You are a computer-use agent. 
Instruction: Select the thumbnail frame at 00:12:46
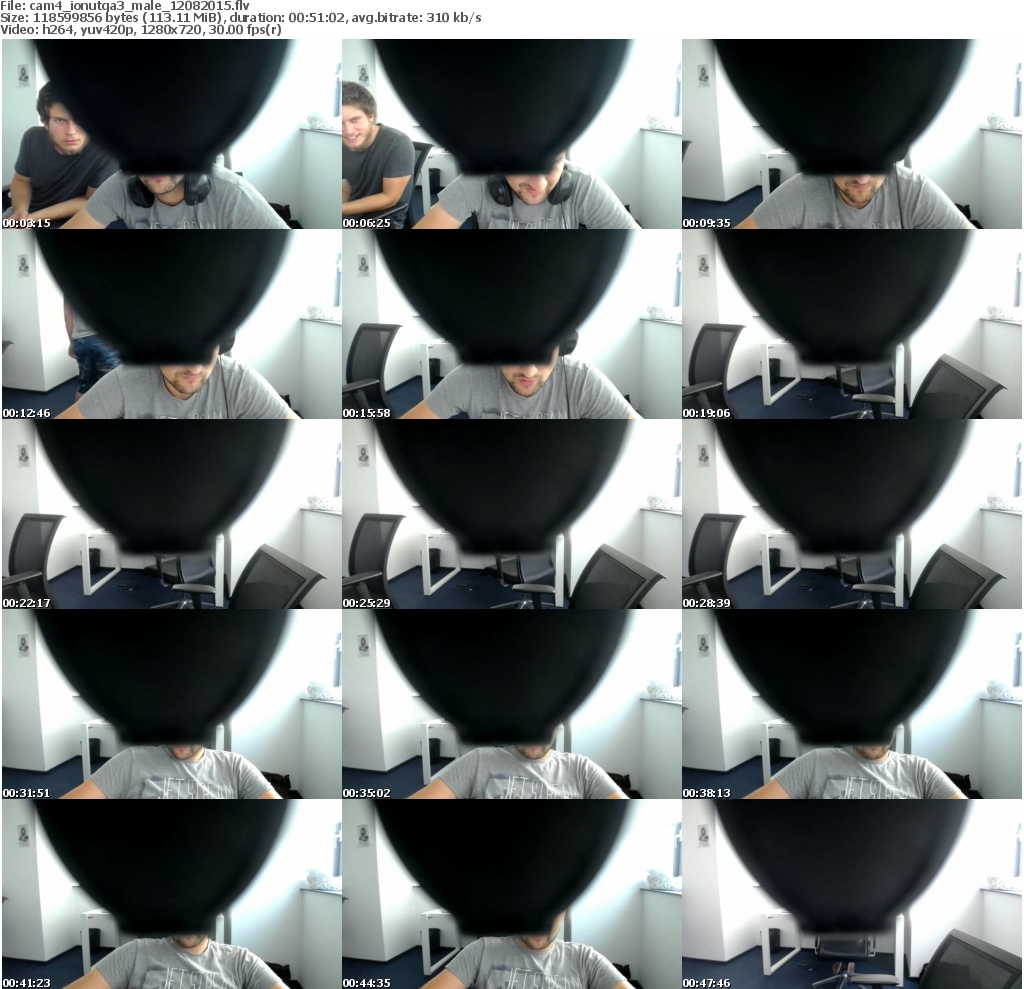[x=172, y=324]
